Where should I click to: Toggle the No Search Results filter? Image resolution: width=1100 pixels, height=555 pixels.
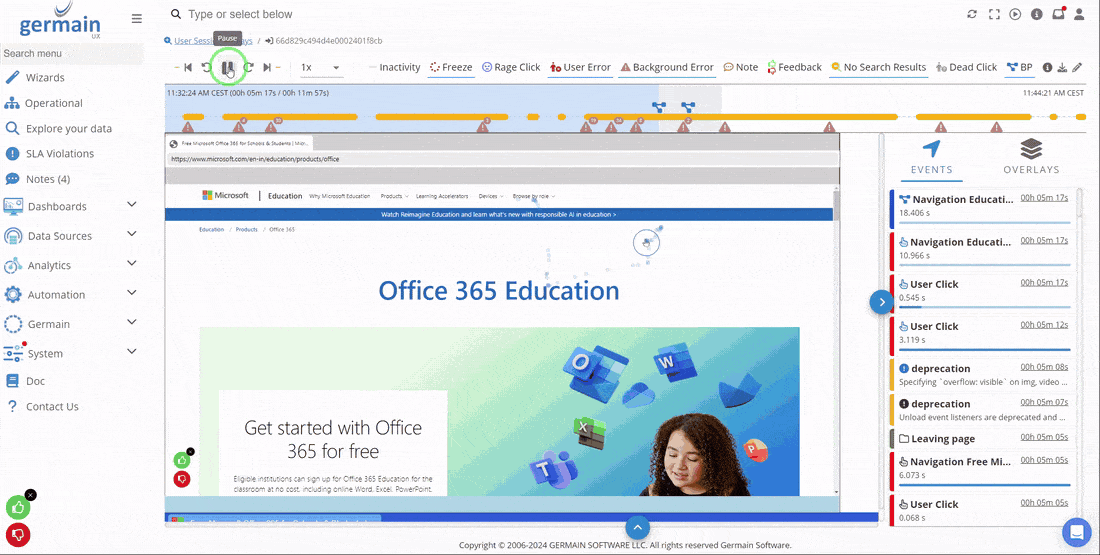[878, 67]
